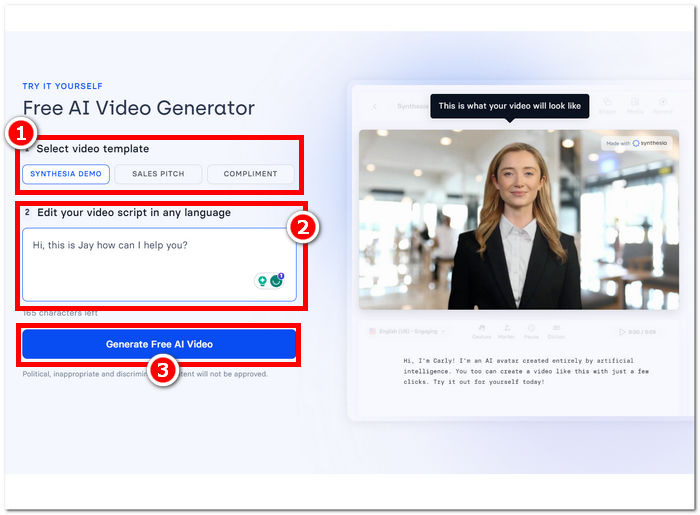Screen dimensions: 700x515
Task: Click the Pause tool icon
Action: 531,332
